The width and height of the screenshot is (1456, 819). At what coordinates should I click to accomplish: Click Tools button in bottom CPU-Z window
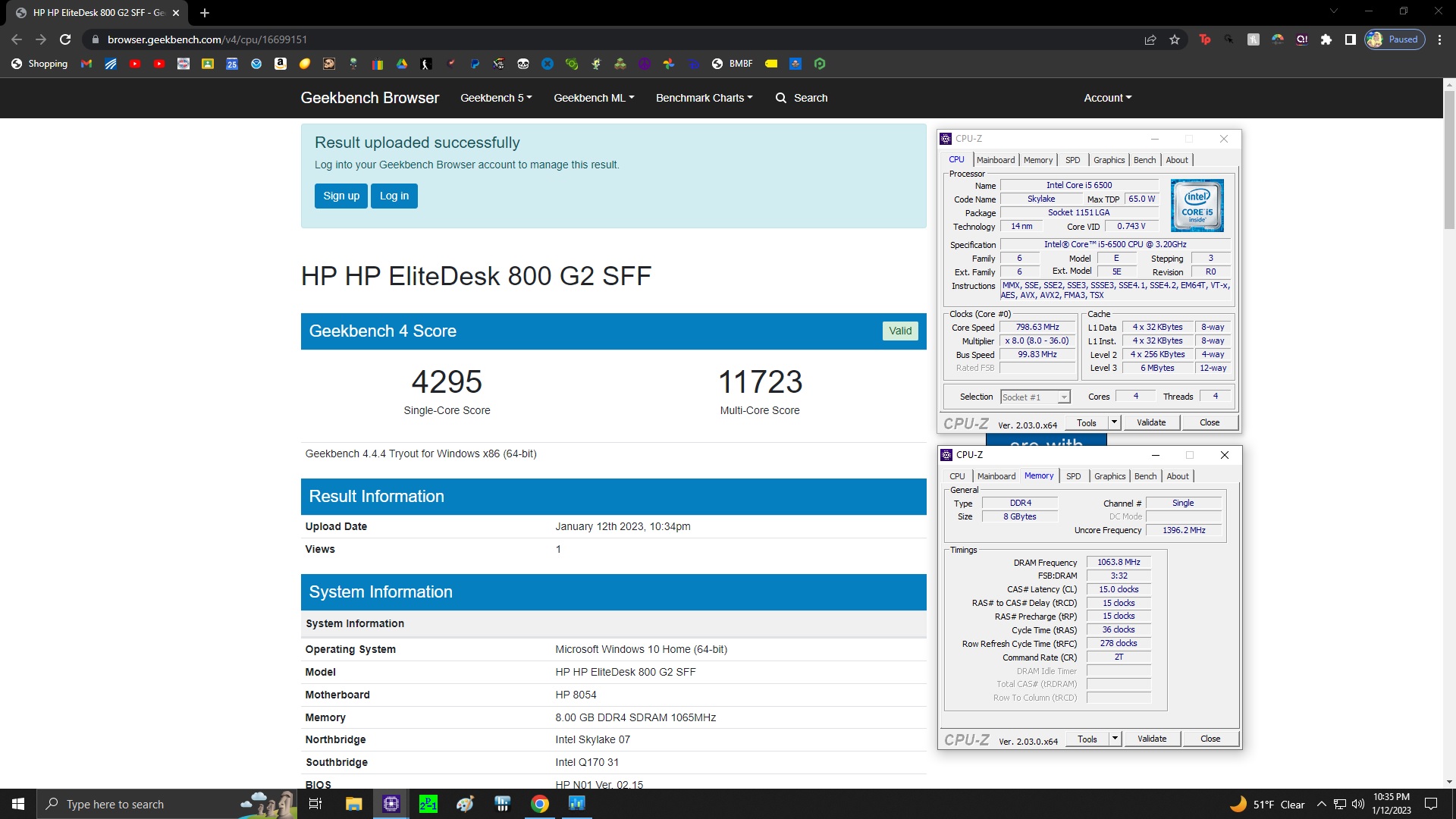coord(1087,739)
